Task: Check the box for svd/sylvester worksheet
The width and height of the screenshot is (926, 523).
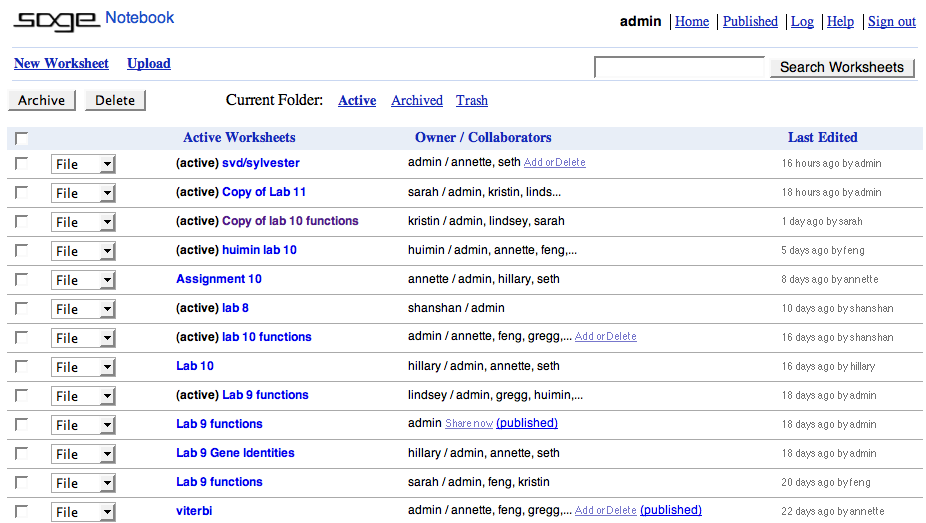Action: click(22, 163)
